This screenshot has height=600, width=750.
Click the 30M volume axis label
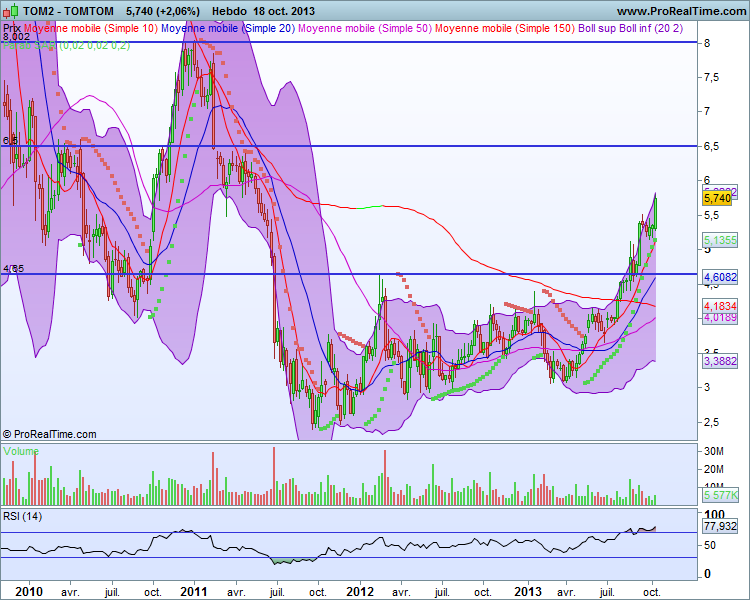tap(714, 451)
